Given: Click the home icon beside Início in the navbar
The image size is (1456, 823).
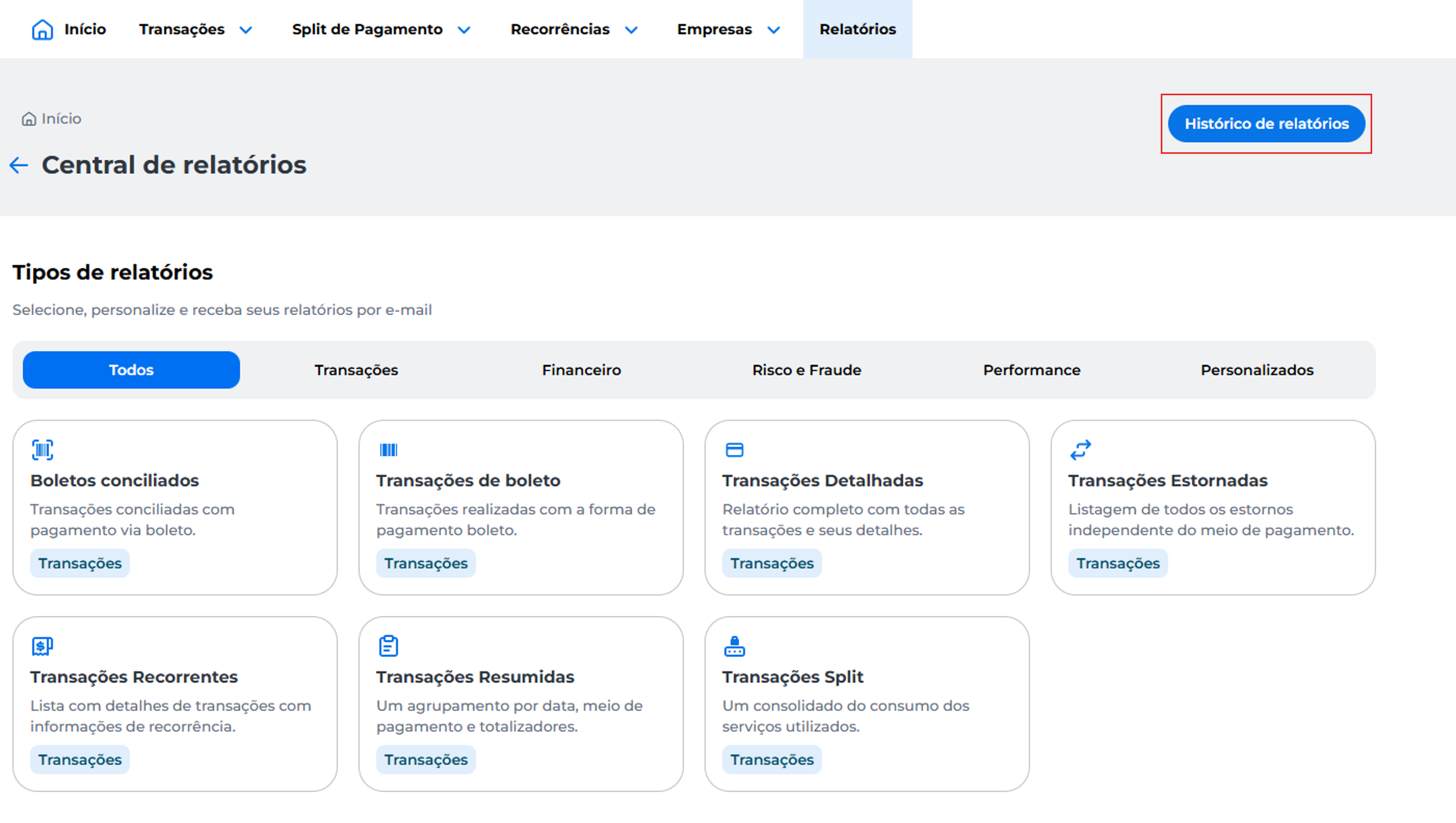Looking at the screenshot, I should tap(42, 29).
